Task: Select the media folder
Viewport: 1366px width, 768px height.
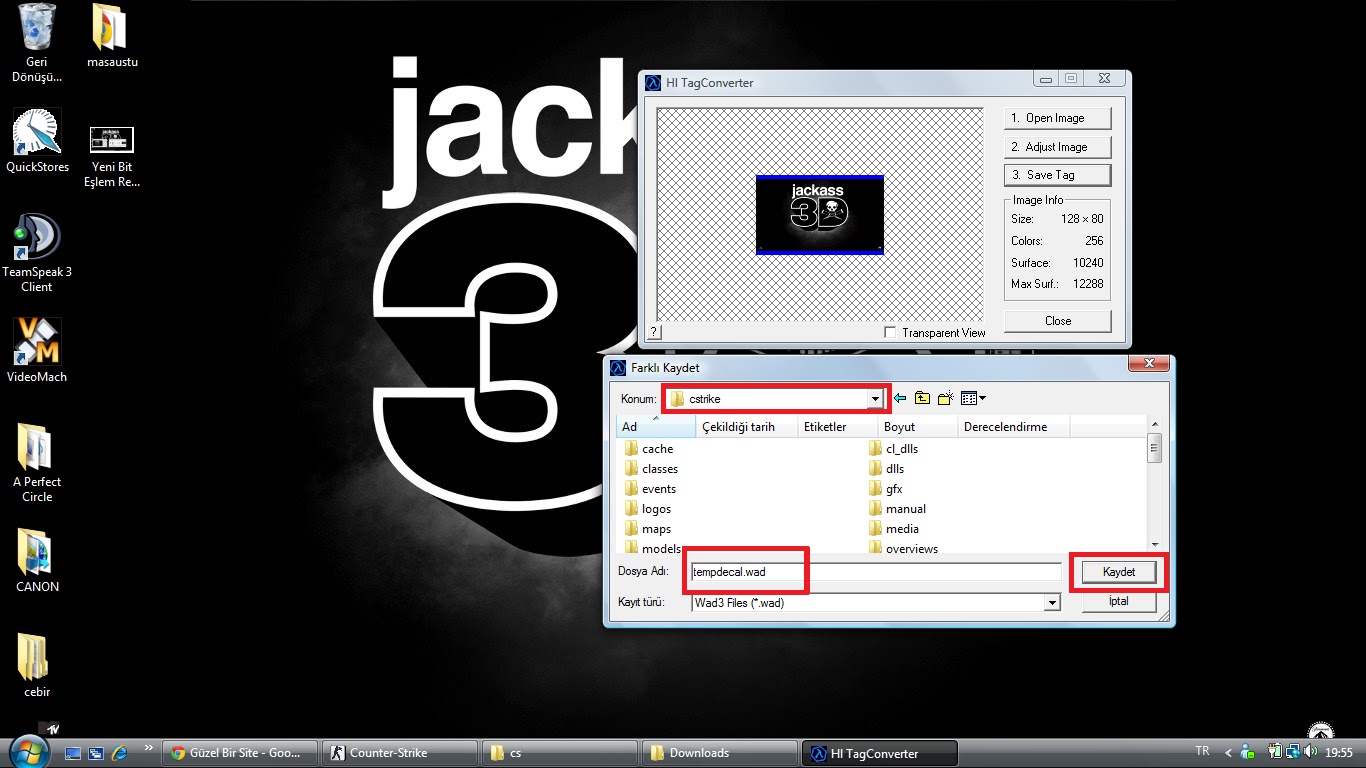Action: point(894,529)
